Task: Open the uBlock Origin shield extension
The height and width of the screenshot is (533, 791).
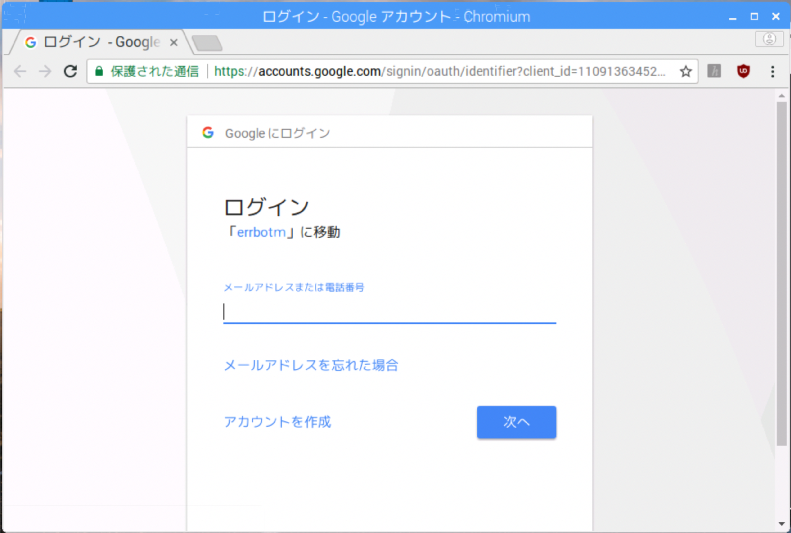Action: [x=743, y=71]
